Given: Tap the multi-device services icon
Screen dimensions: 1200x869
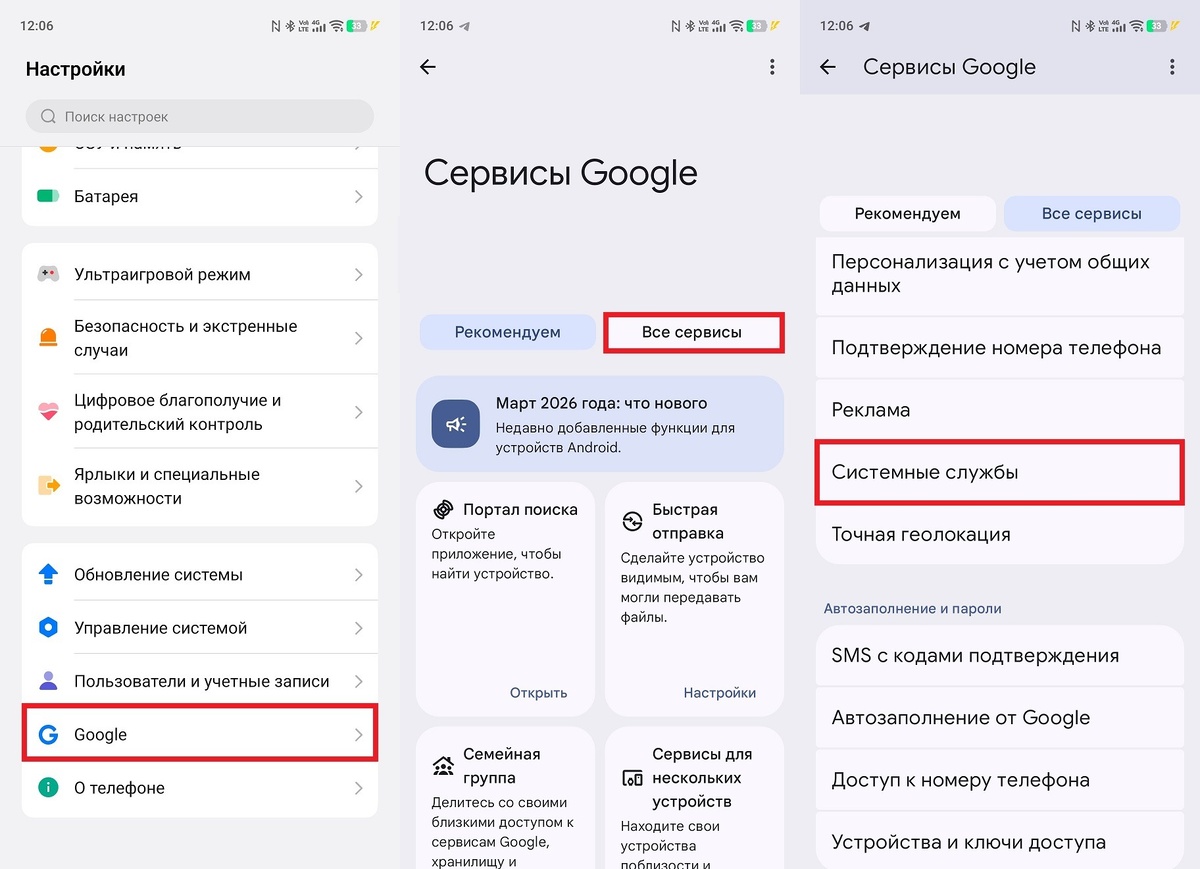Looking at the screenshot, I should [x=632, y=778].
